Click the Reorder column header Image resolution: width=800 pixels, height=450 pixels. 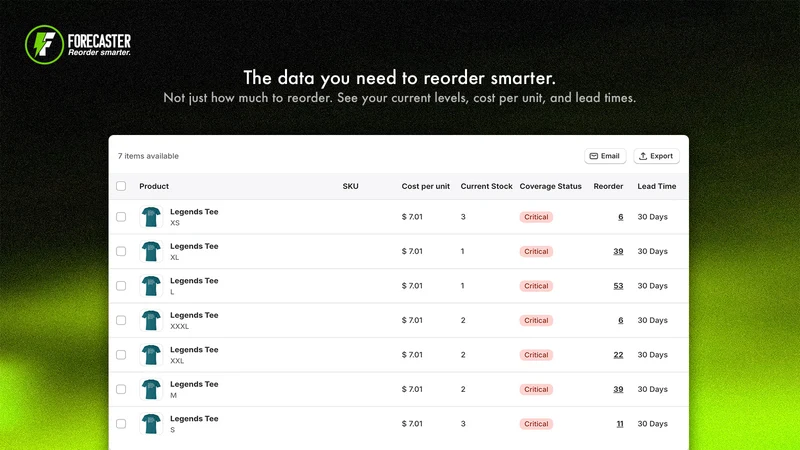(x=608, y=186)
